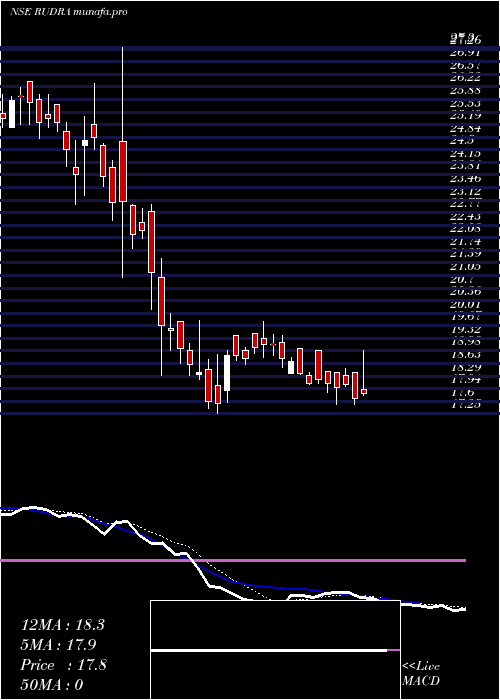Click the white horizontal line inside MACD box

pyautogui.click(x=269, y=651)
